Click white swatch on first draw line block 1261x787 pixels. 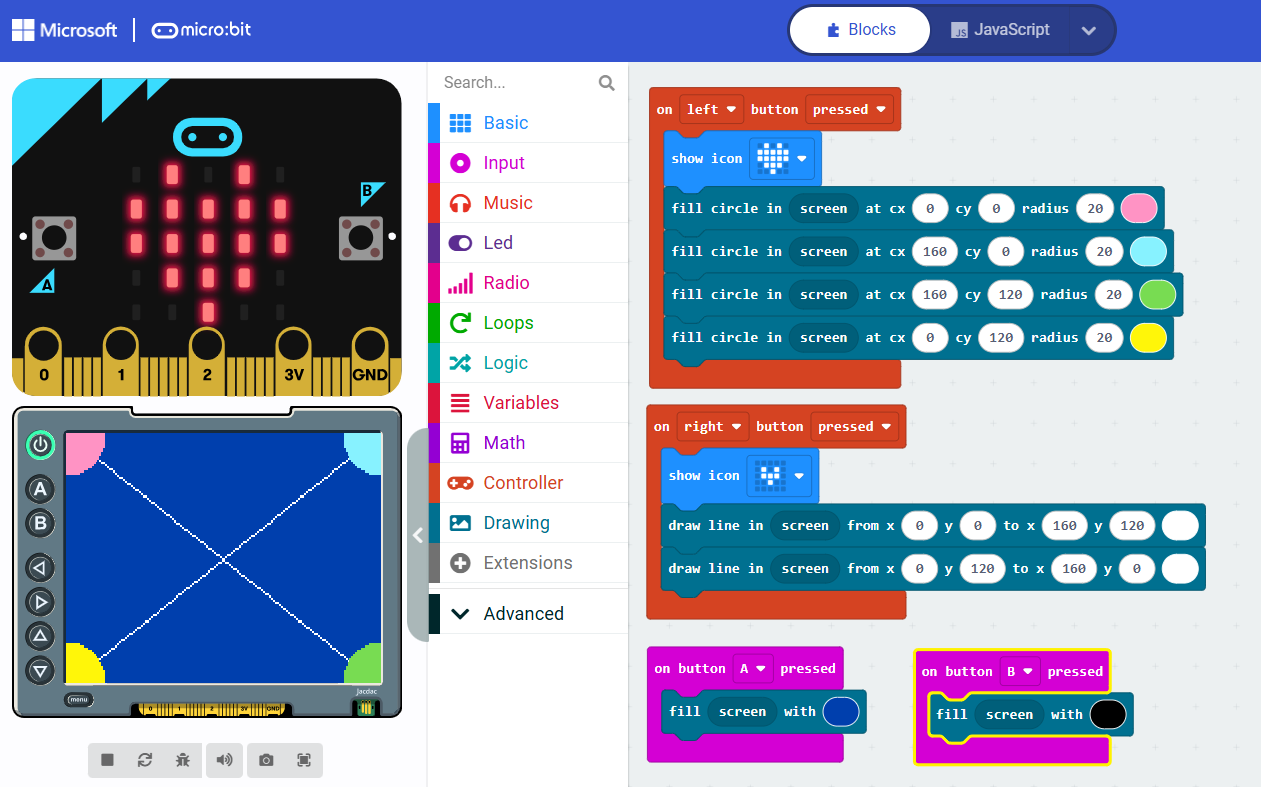click(x=1180, y=525)
